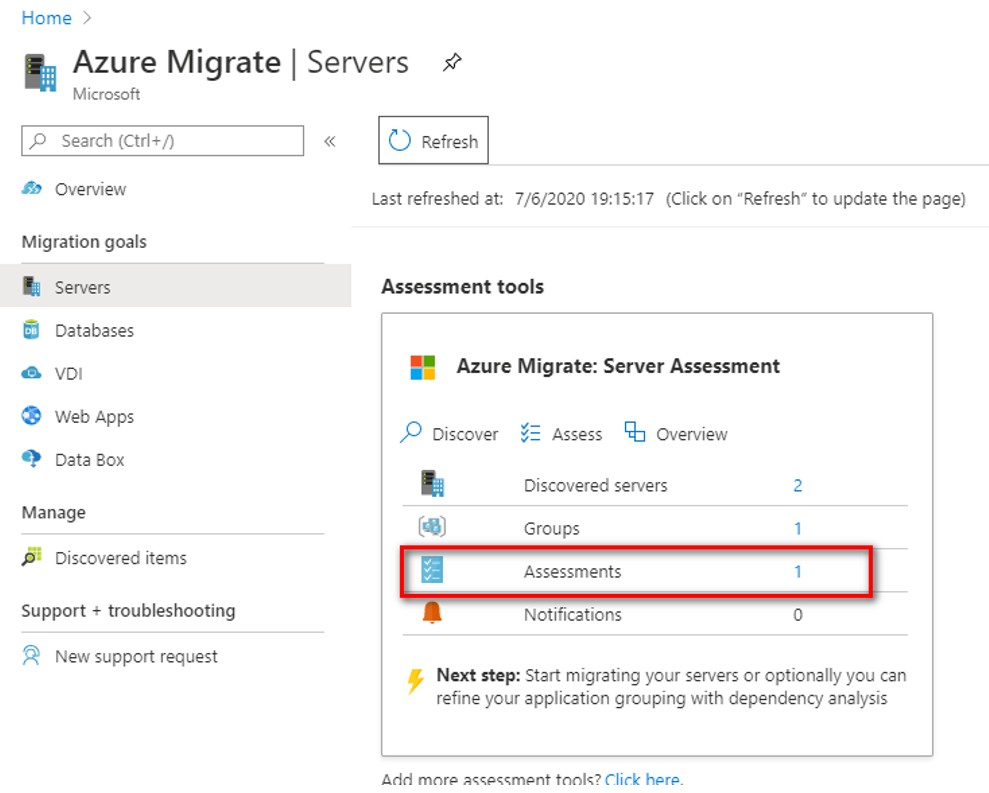989x793 pixels.
Task: Click the Data Box icon
Action: point(31,459)
